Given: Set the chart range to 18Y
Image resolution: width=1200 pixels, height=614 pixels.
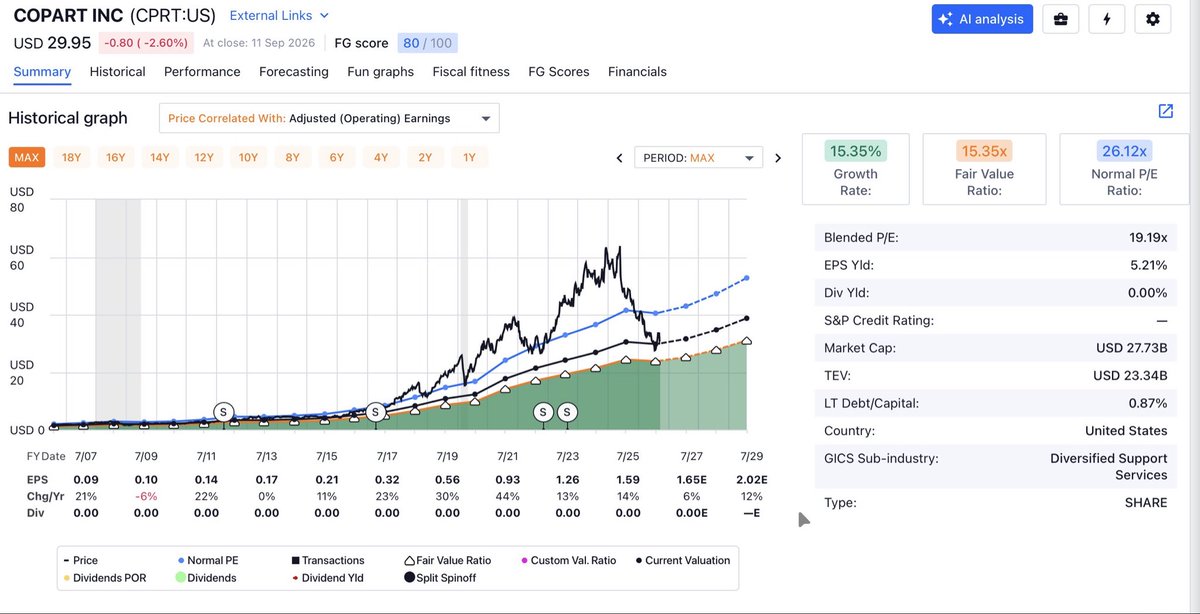Looking at the screenshot, I should [72, 157].
